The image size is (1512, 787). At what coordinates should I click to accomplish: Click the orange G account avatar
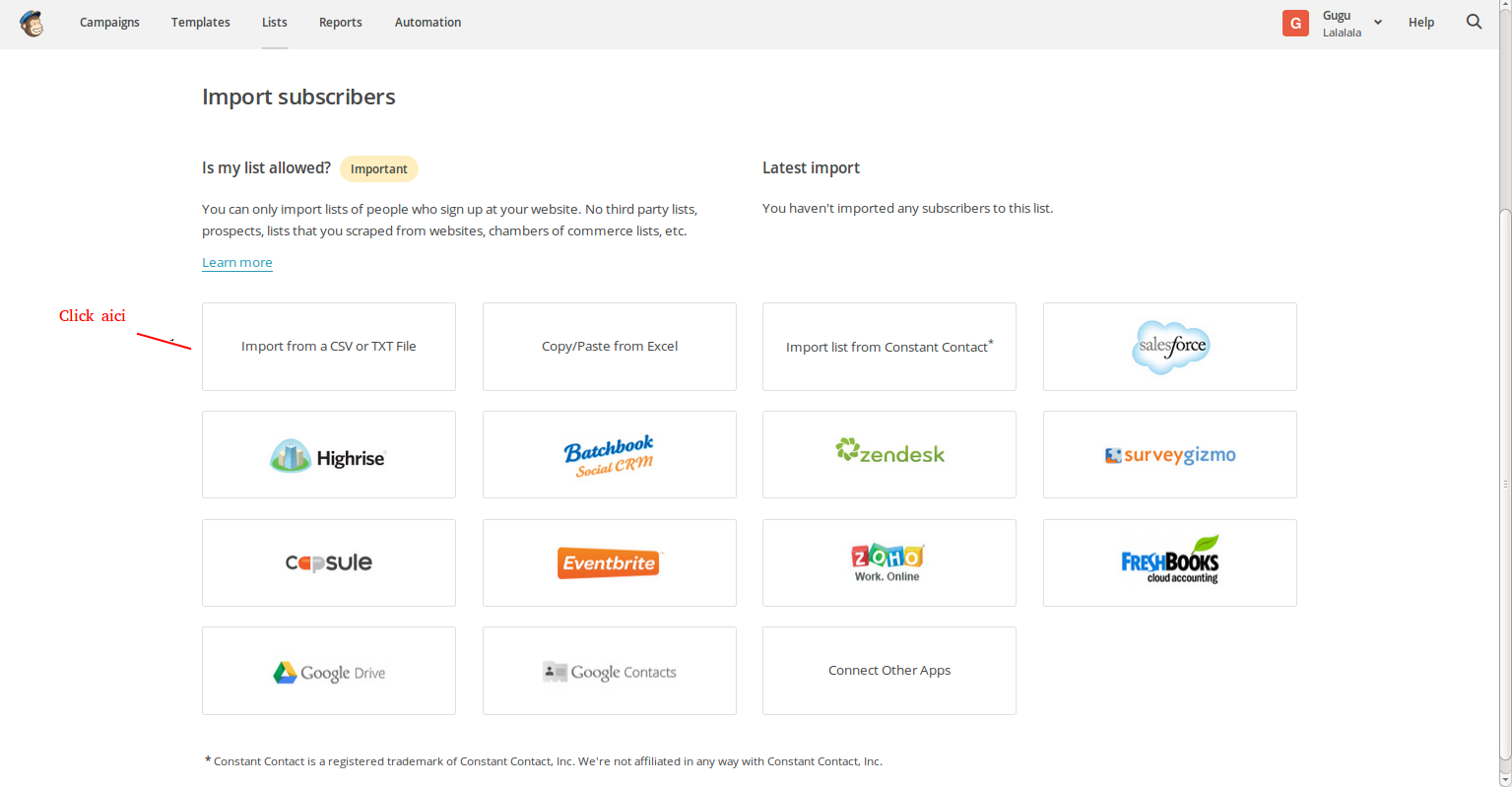[x=1295, y=23]
